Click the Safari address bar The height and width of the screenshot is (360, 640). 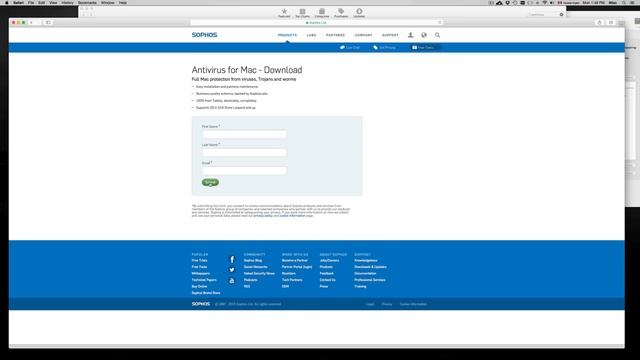316,22
